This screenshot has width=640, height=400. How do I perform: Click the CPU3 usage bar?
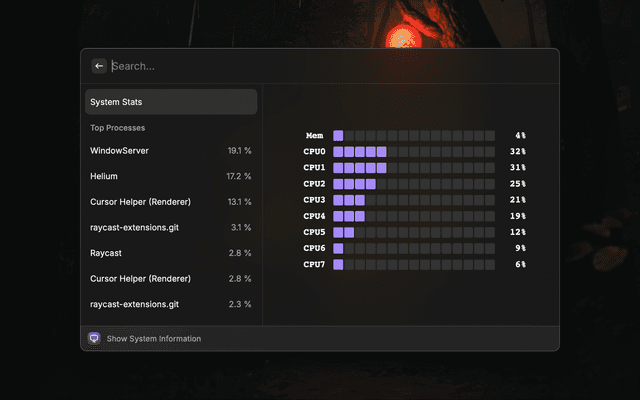tap(413, 200)
